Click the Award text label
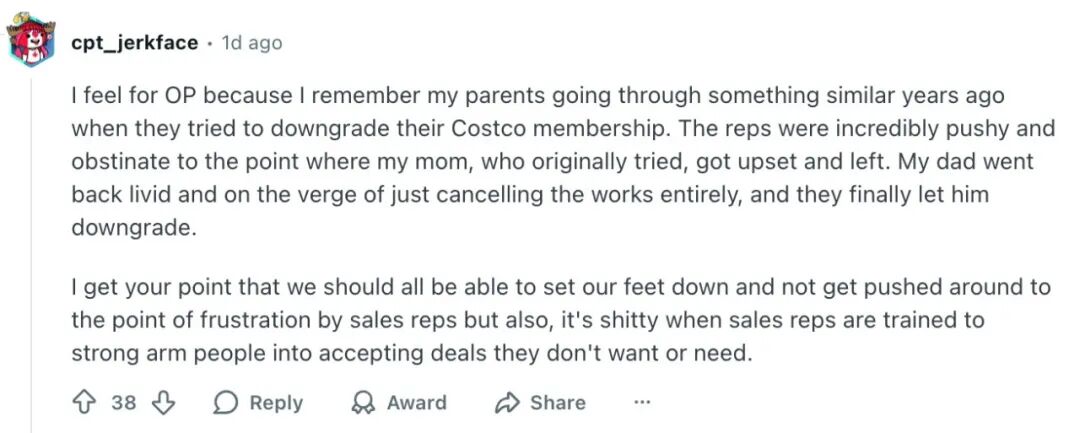This screenshot has height=433, width=1080. coord(416,403)
